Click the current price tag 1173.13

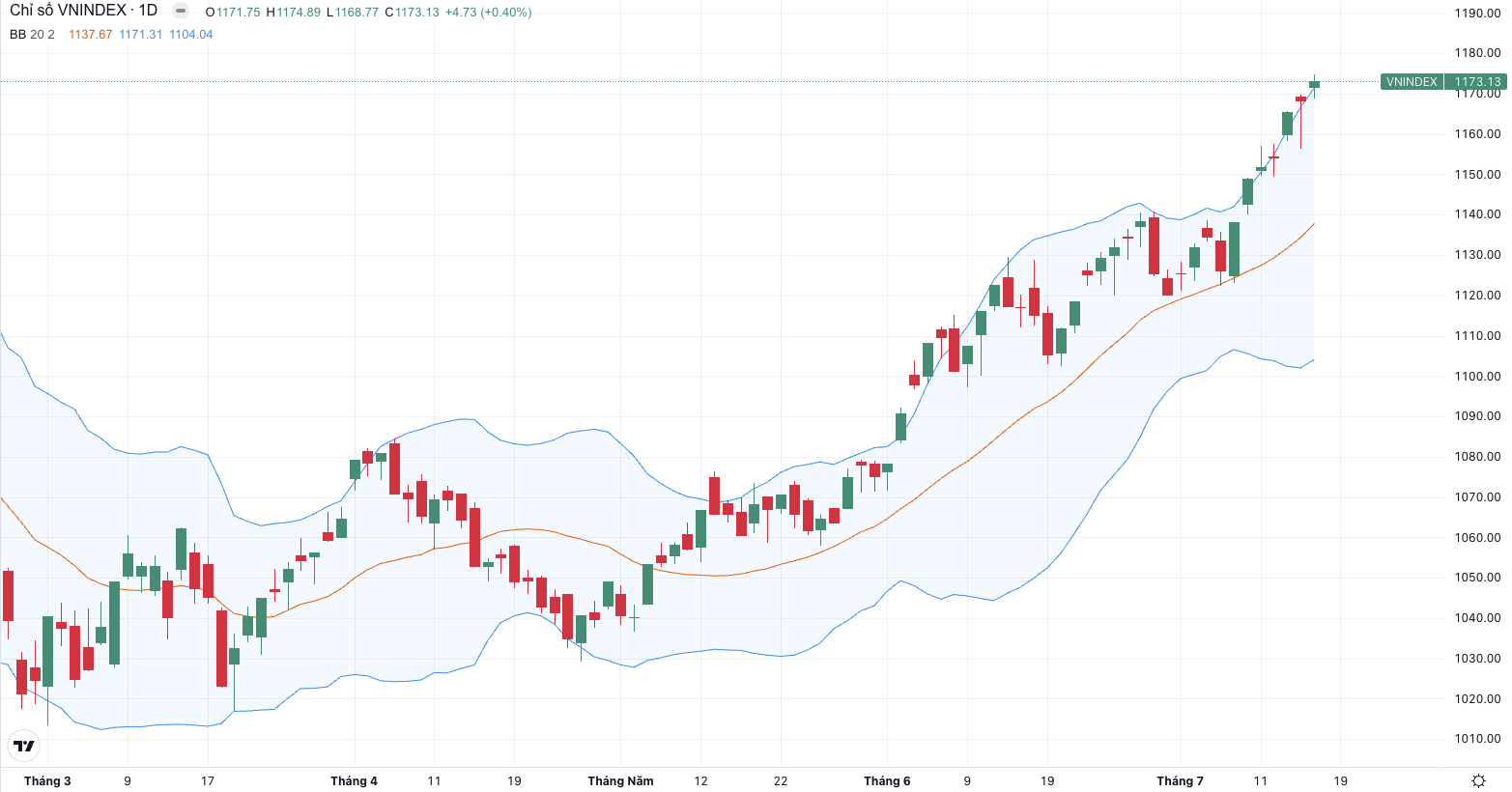pyautogui.click(x=1477, y=82)
